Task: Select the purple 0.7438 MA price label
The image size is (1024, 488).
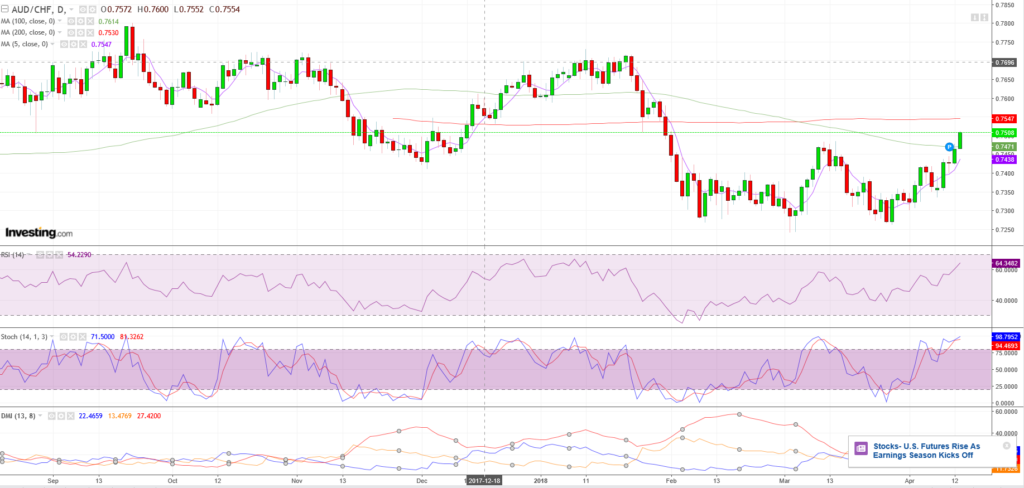Action: tap(1003, 159)
